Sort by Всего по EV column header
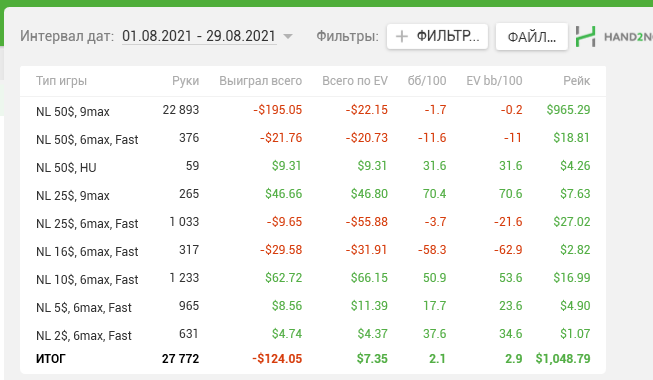The image size is (653, 380). (x=355, y=80)
